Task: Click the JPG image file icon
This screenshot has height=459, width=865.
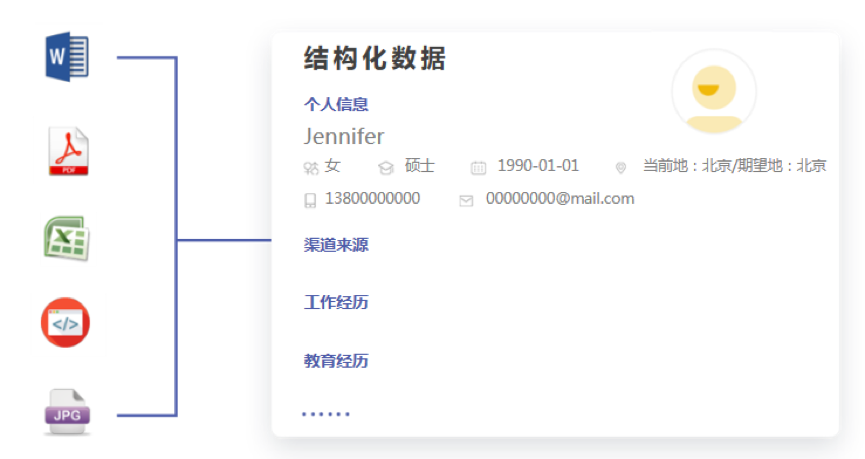Action: 67,412
